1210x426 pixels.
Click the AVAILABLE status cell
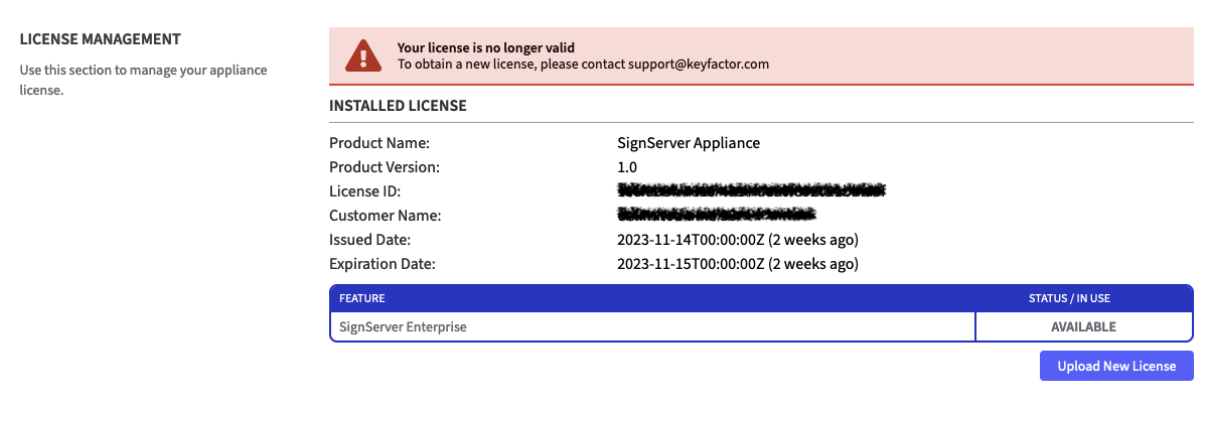(1084, 327)
